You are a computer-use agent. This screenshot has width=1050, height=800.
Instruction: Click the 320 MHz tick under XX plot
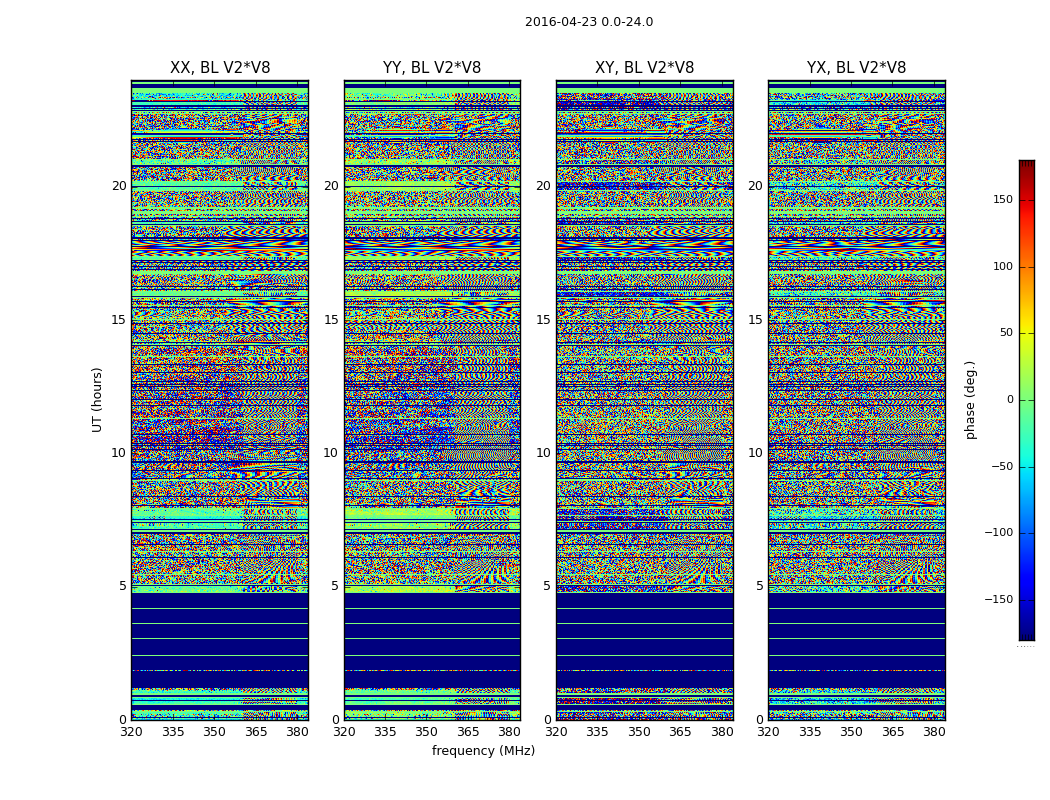click(131, 732)
